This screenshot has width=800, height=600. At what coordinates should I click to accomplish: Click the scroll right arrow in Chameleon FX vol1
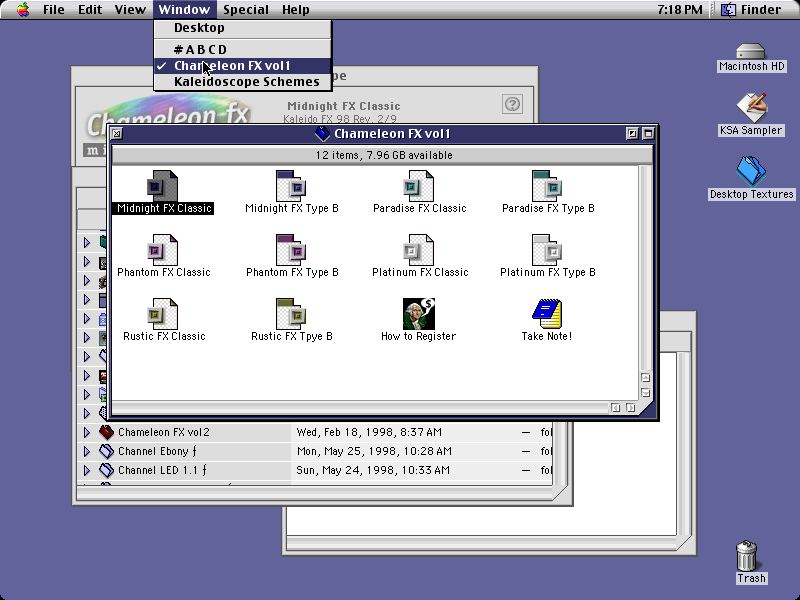coord(631,408)
